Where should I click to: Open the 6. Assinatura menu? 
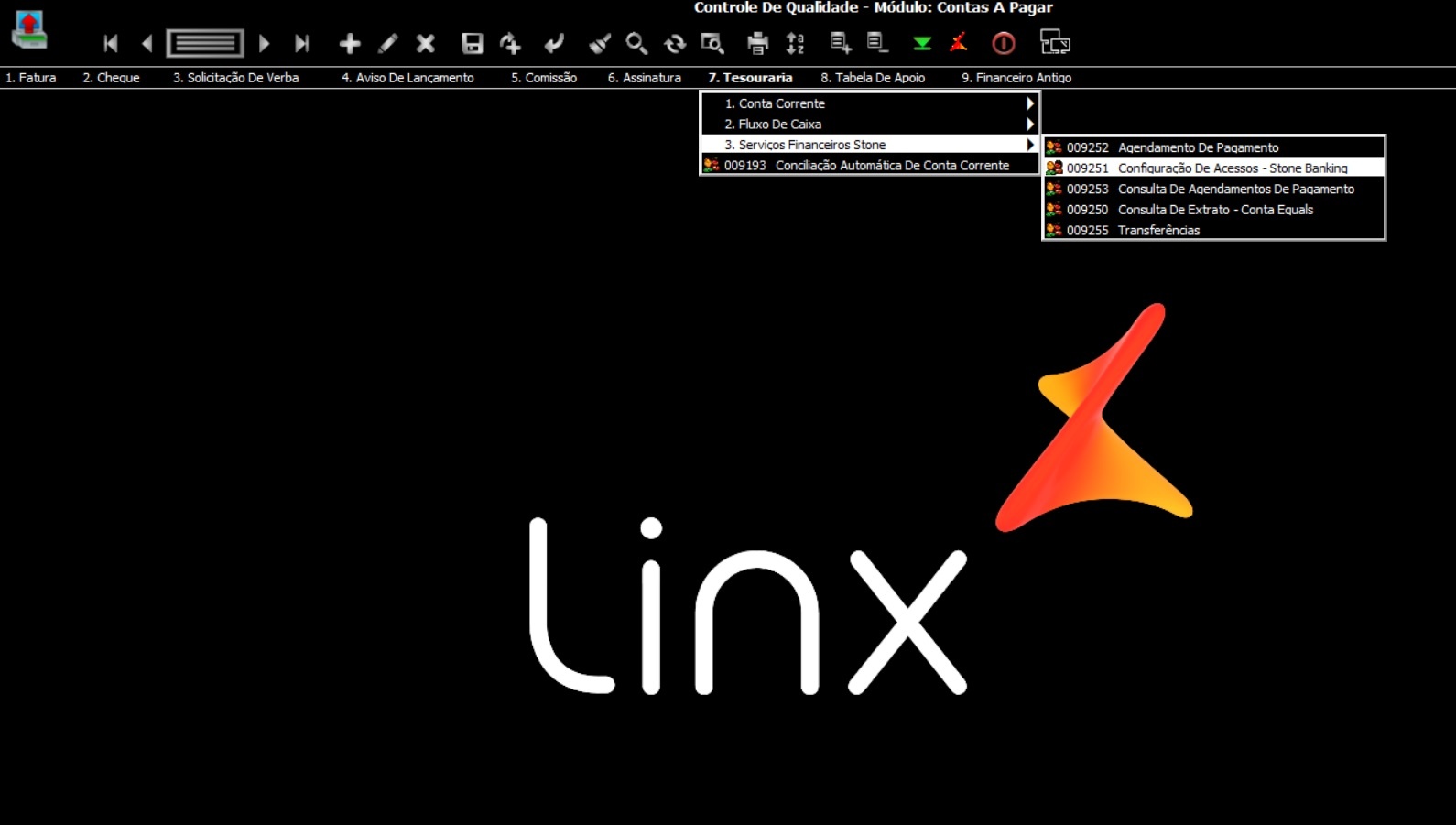click(645, 78)
